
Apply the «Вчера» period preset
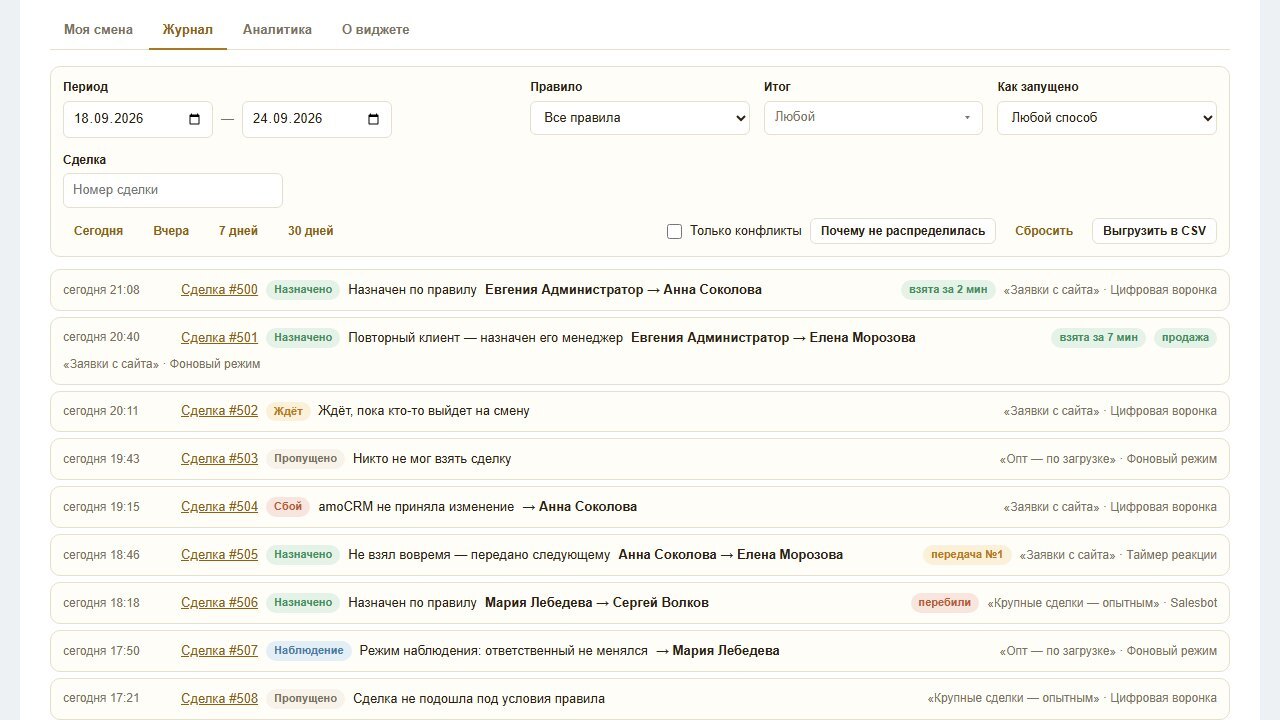pyautogui.click(x=171, y=231)
